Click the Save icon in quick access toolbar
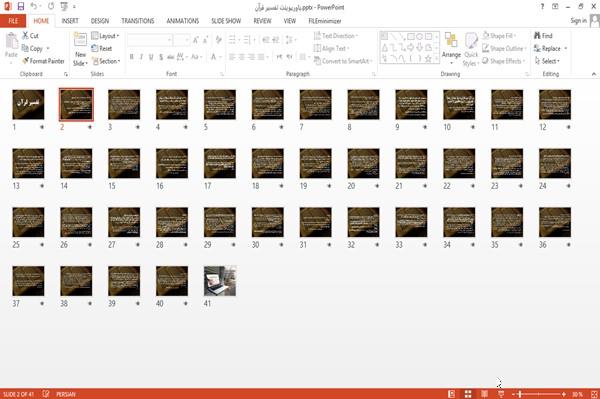Viewport: 600px width, 399px height. (21, 7)
